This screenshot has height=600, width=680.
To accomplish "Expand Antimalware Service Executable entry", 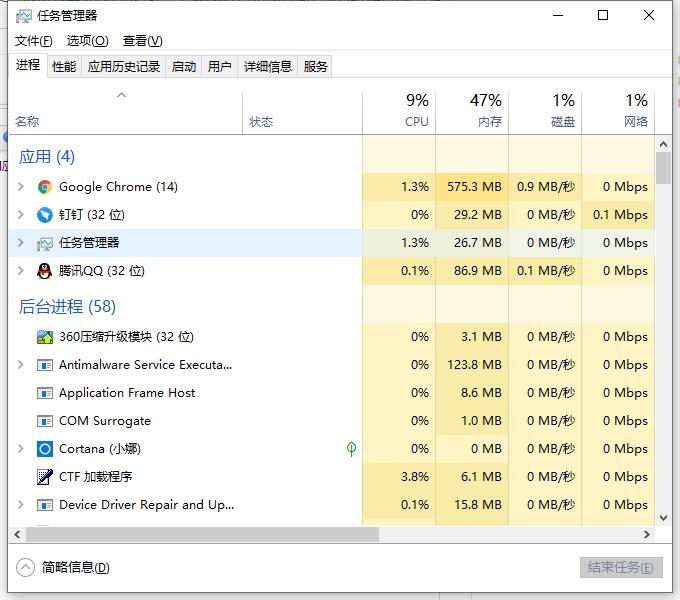I will (x=21, y=365).
